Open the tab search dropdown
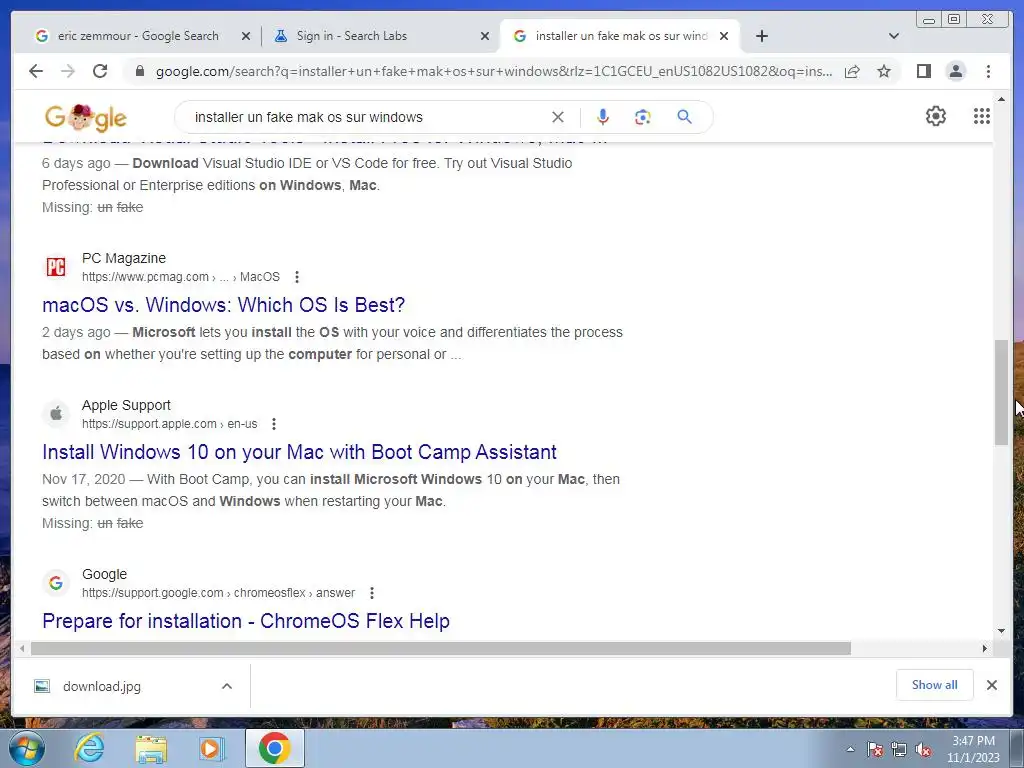The height and width of the screenshot is (768, 1024). [x=894, y=36]
